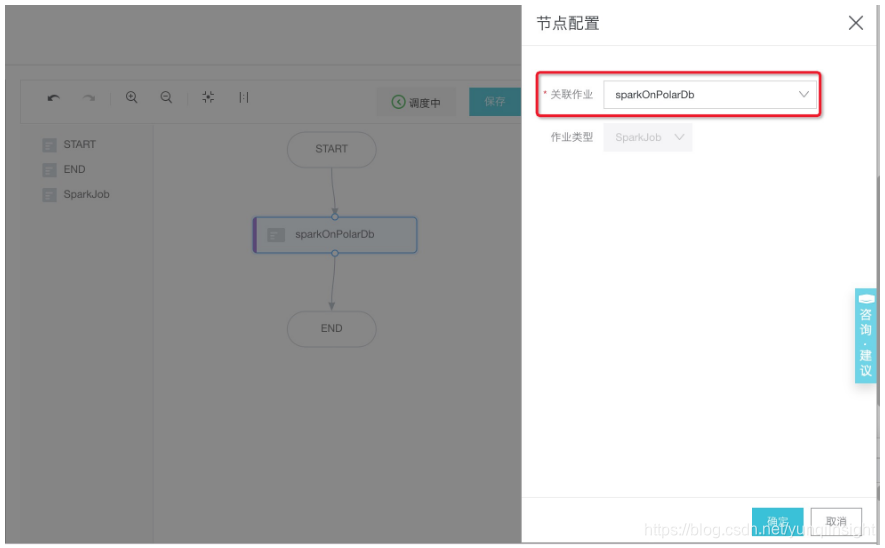The width and height of the screenshot is (885, 548).
Task: Open the 咨询·建议 feedback side tab
Action: pos(865,336)
